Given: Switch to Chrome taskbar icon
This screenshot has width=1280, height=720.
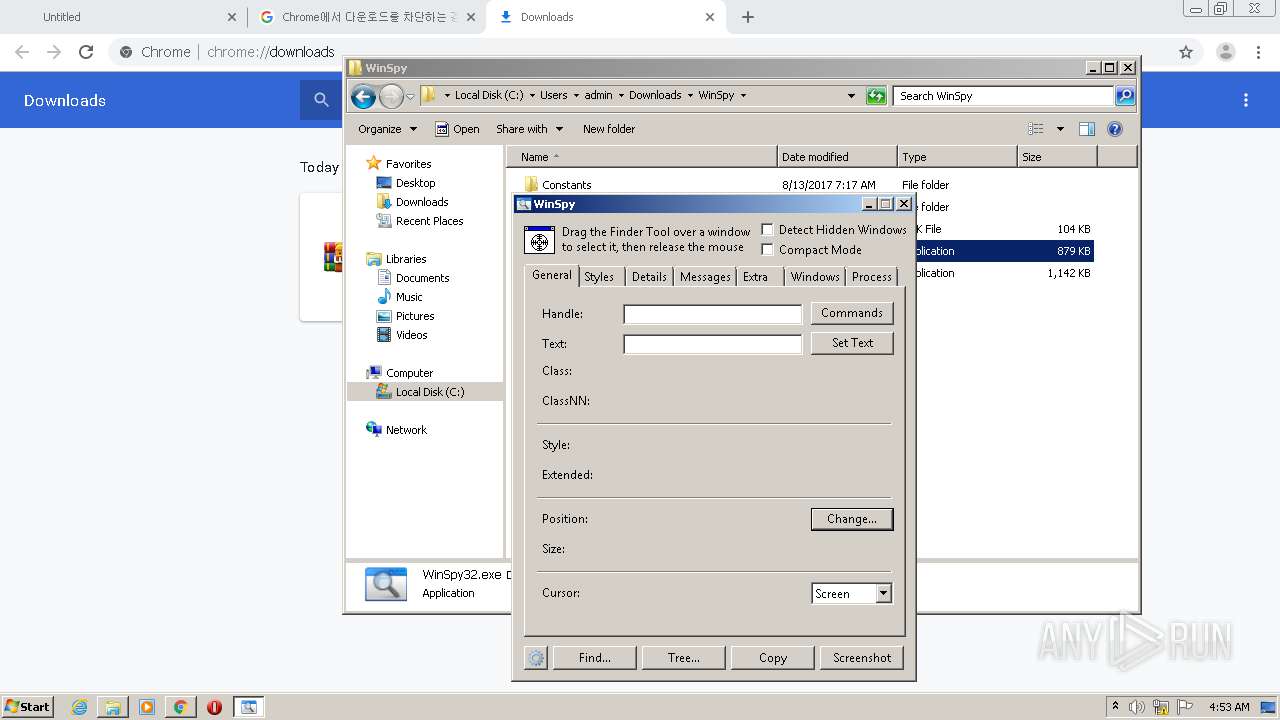Looking at the screenshot, I should click(x=181, y=707).
